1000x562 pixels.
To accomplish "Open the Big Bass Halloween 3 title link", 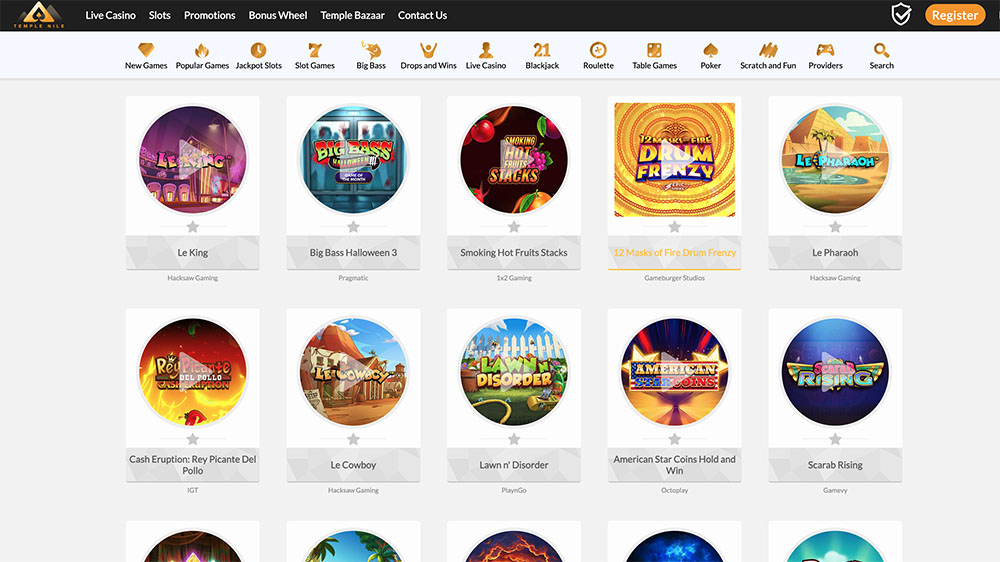I will click(x=353, y=253).
